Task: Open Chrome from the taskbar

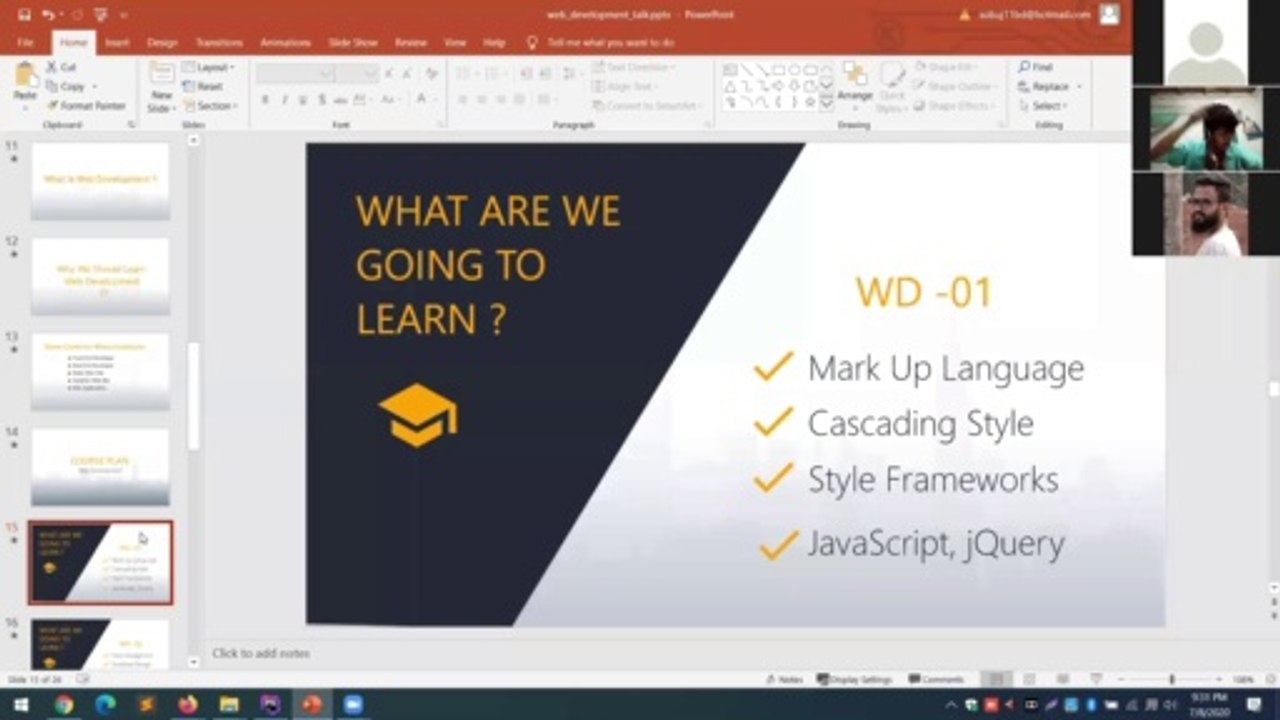Action: point(63,705)
